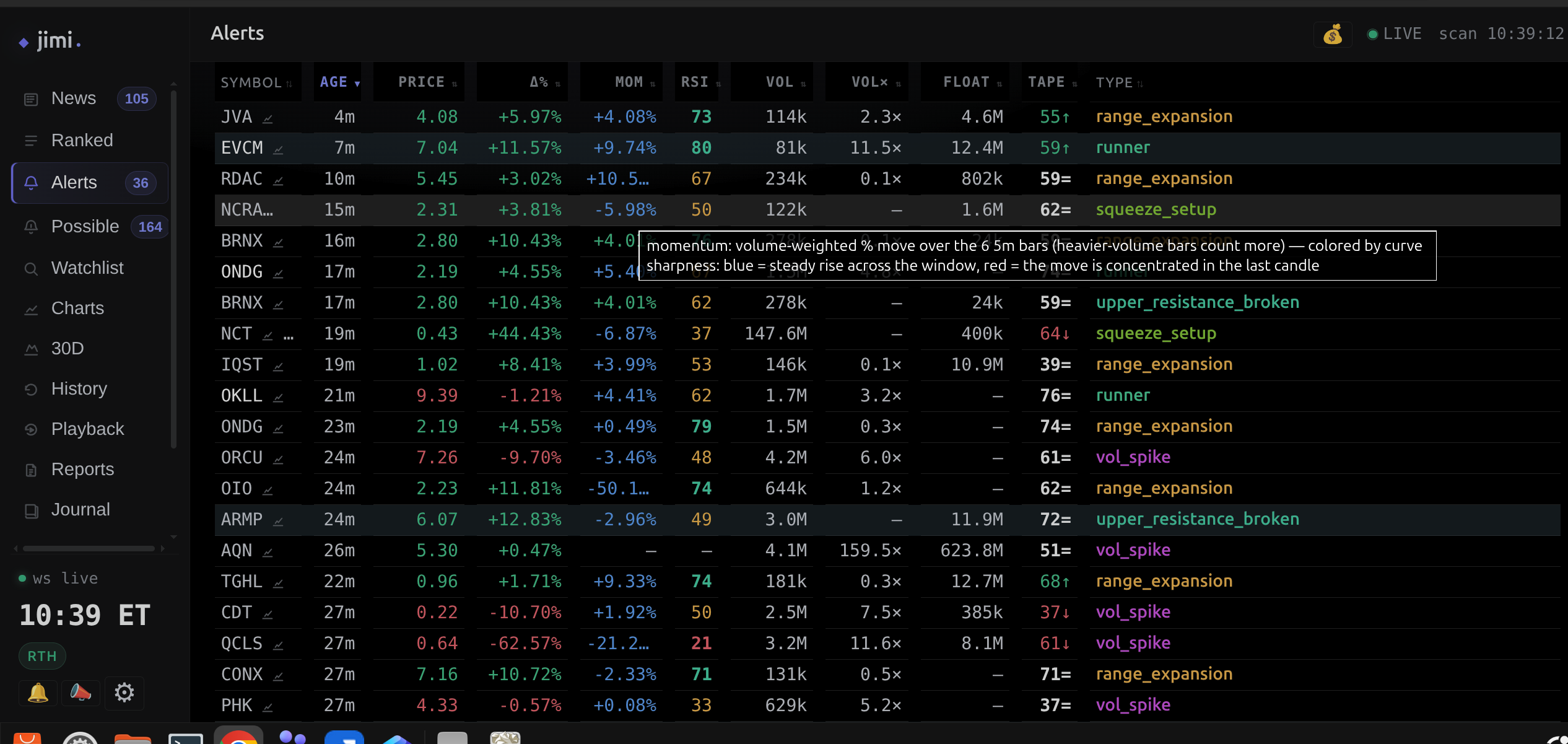Open chart icon next to PHK
The width and height of the screenshot is (1568, 744).
pyautogui.click(x=268, y=706)
